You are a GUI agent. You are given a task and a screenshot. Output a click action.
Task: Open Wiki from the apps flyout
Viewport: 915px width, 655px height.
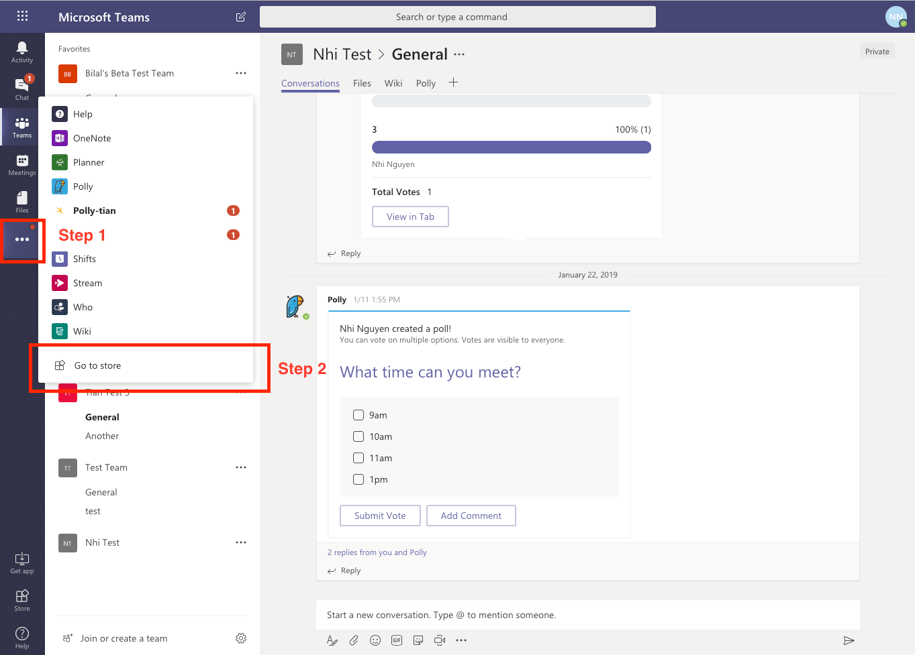click(145, 331)
